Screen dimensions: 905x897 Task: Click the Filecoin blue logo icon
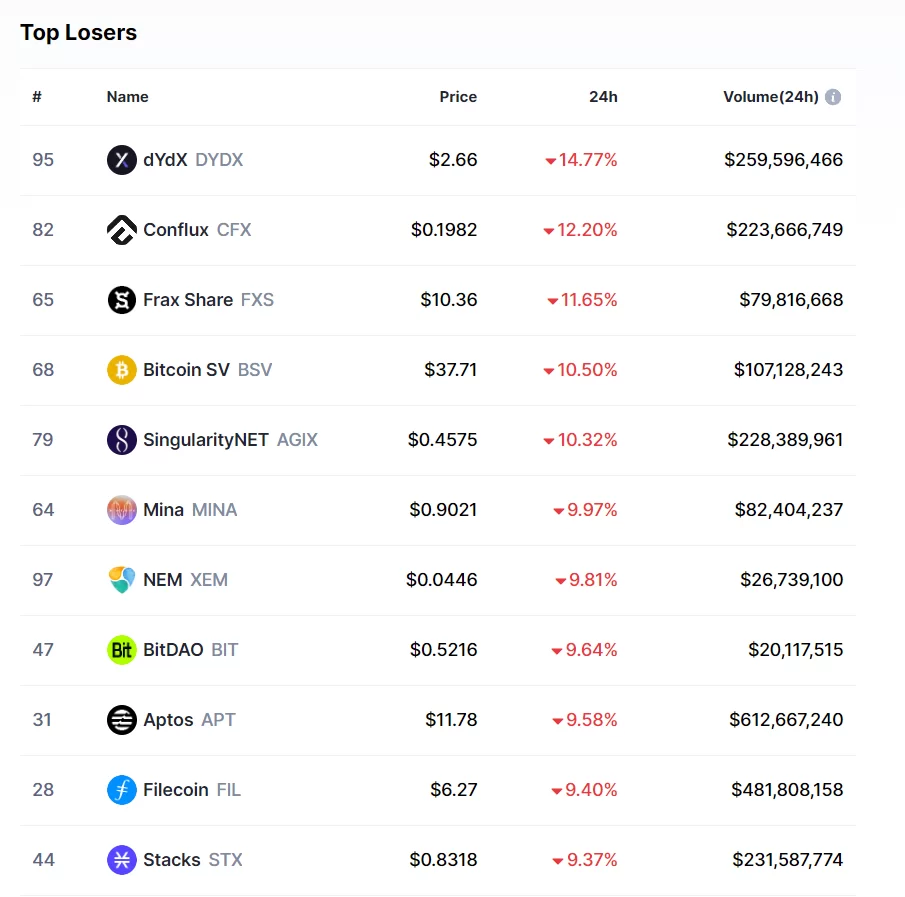122,790
